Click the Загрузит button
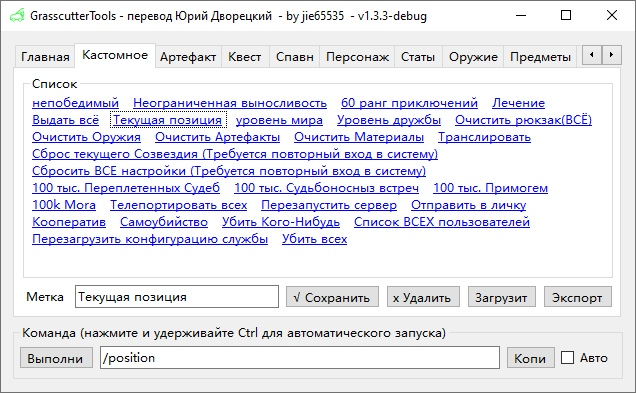Screen dimensions: 636x393 [502, 297]
